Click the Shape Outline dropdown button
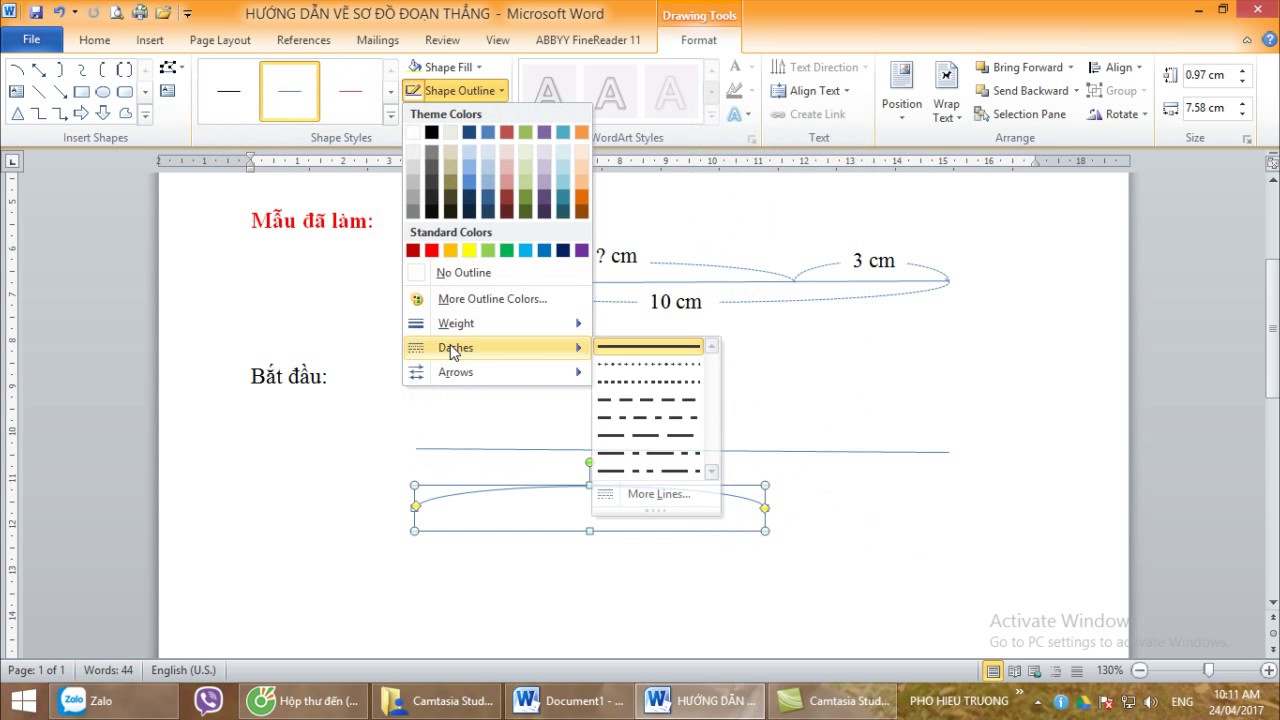 456,90
